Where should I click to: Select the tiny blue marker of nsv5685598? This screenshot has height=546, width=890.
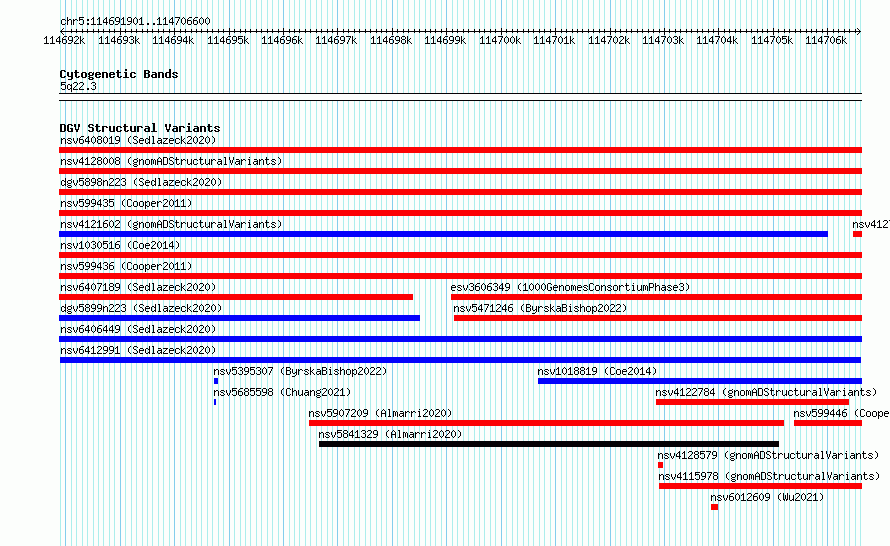tap(215, 402)
